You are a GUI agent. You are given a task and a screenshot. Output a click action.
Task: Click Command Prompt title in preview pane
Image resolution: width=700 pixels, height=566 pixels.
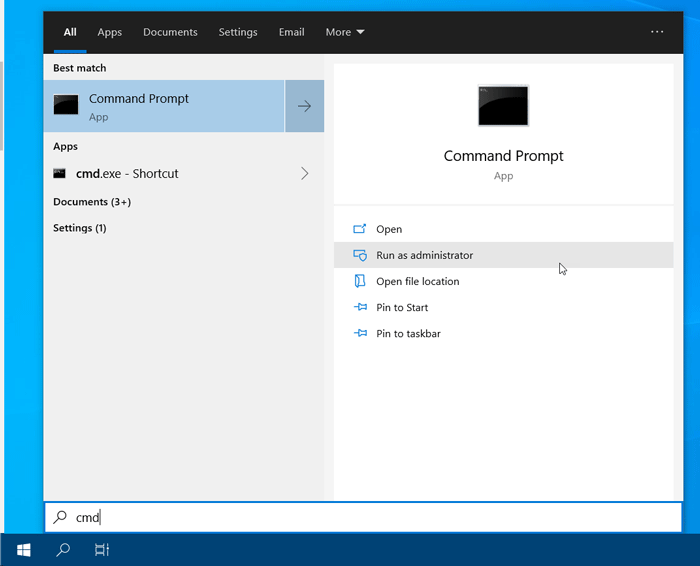pyautogui.click(x=503, y=156)
